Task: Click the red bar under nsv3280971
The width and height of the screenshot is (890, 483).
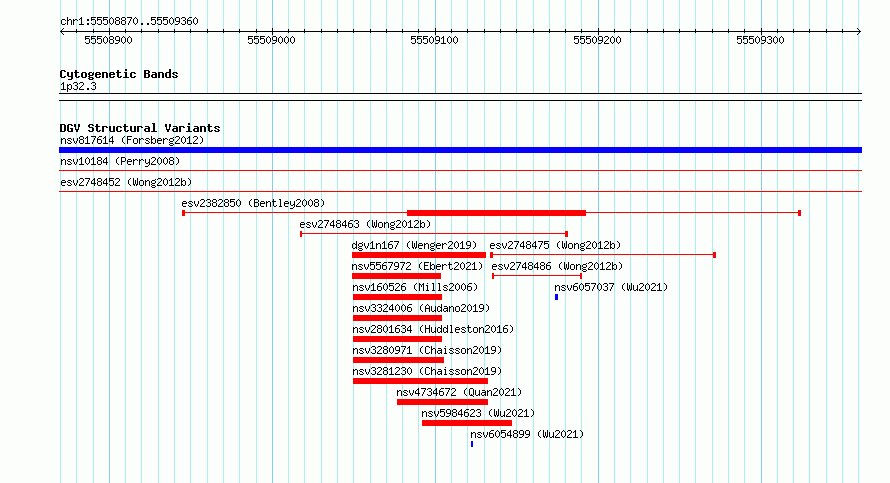Action: [x=398, y=360]
